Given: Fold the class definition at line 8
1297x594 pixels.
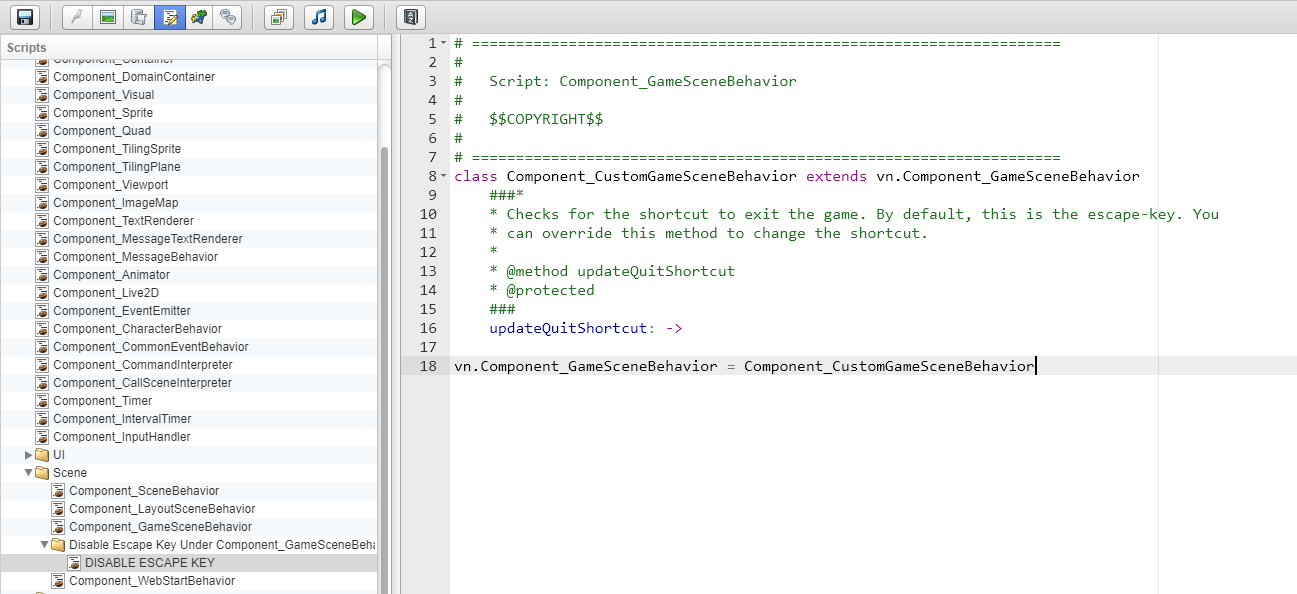Looking at the screenshot, I should tap(444, 176).
